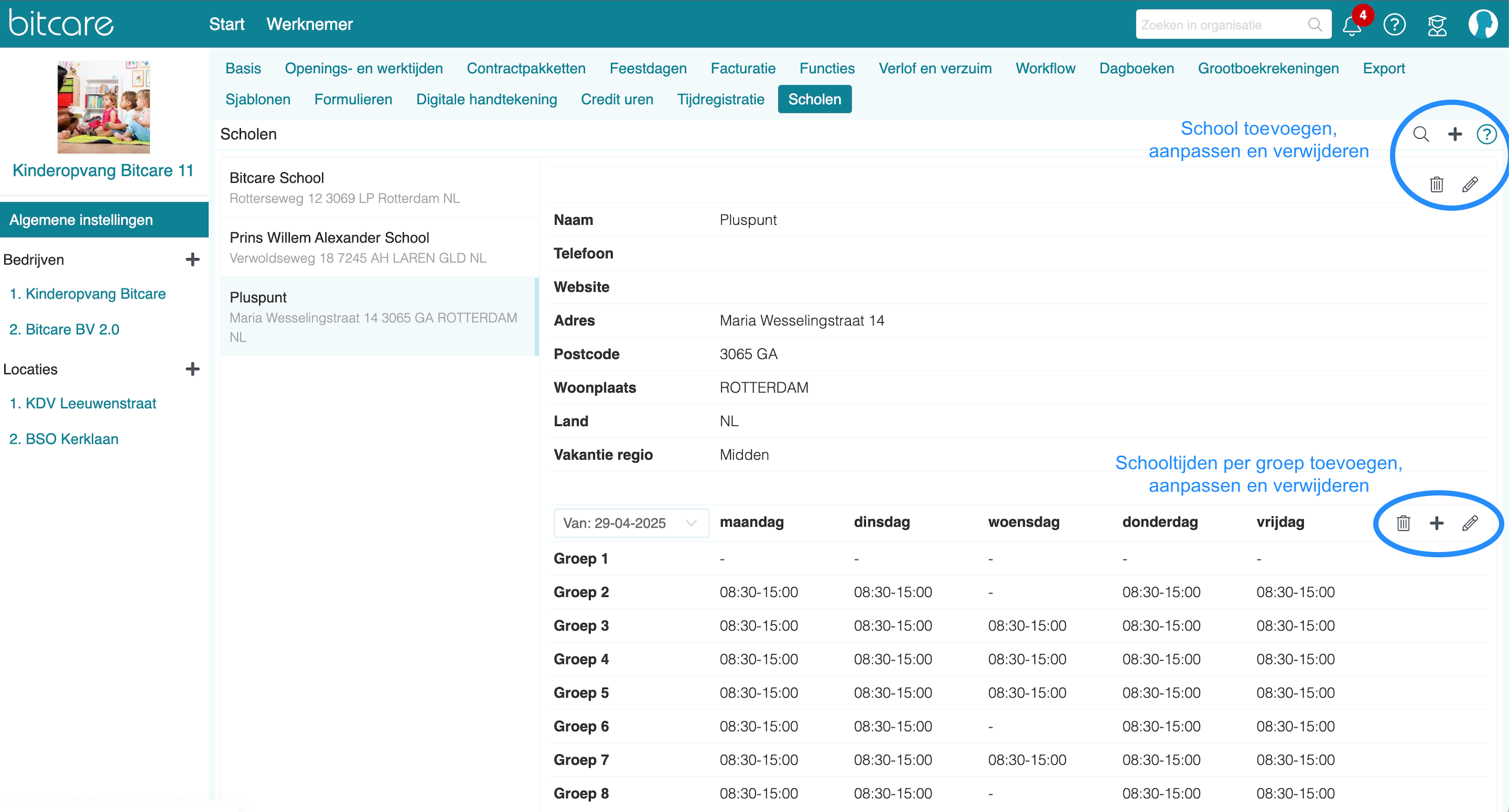Open the Sjablonen tab

click(x=258, y=99)
